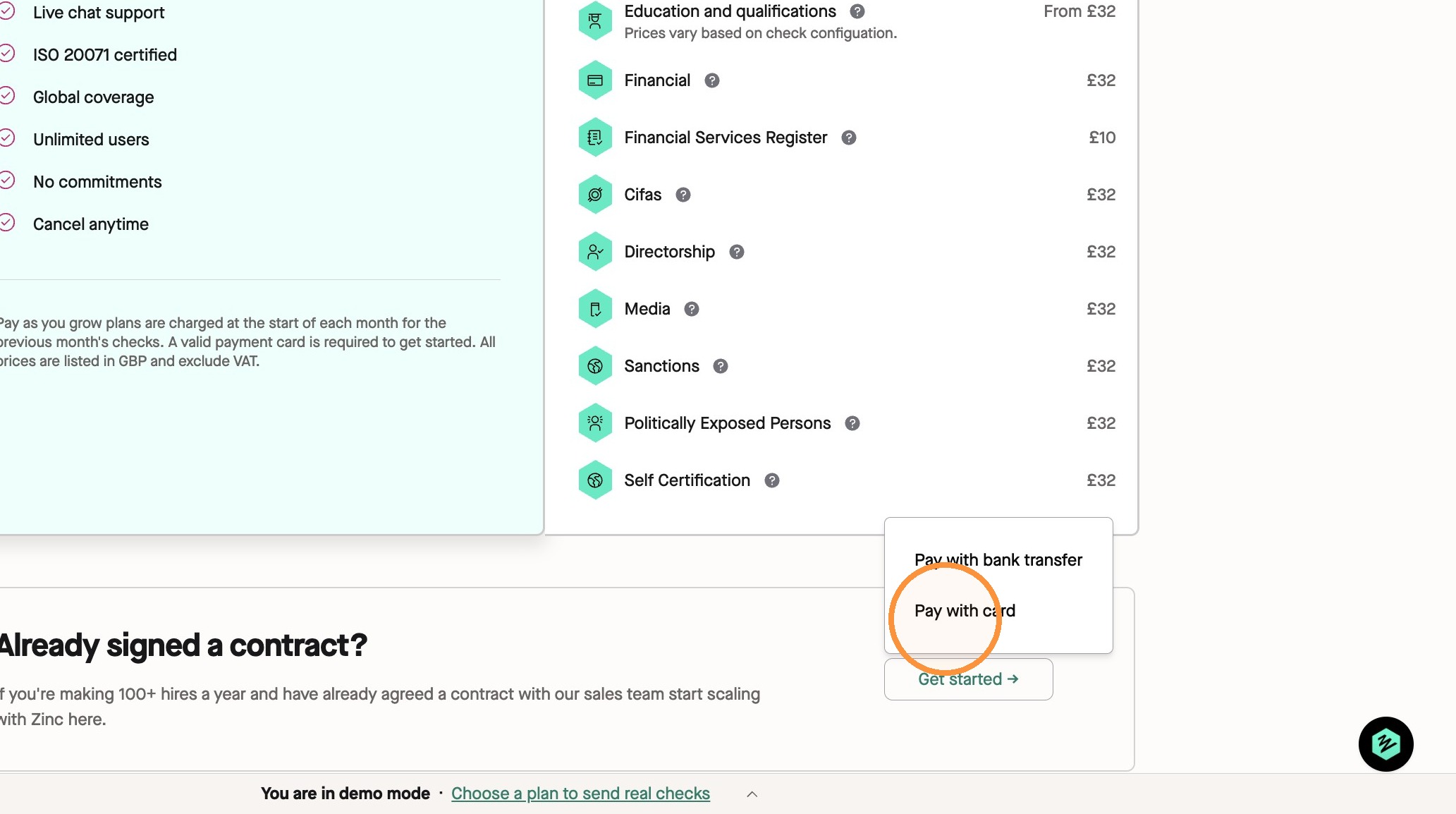Choose Pay with card from menu

coord(965,611)
